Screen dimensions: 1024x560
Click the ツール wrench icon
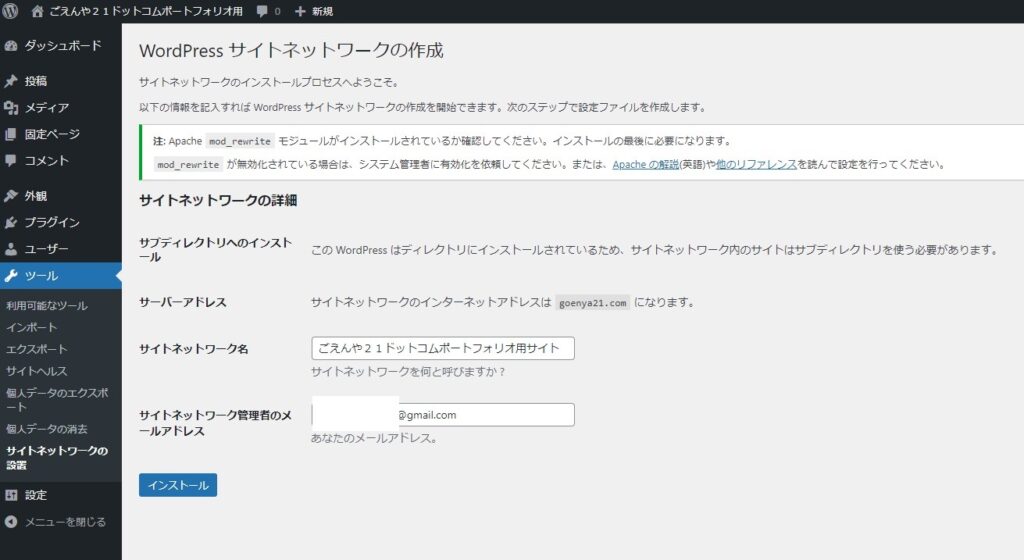10,275
